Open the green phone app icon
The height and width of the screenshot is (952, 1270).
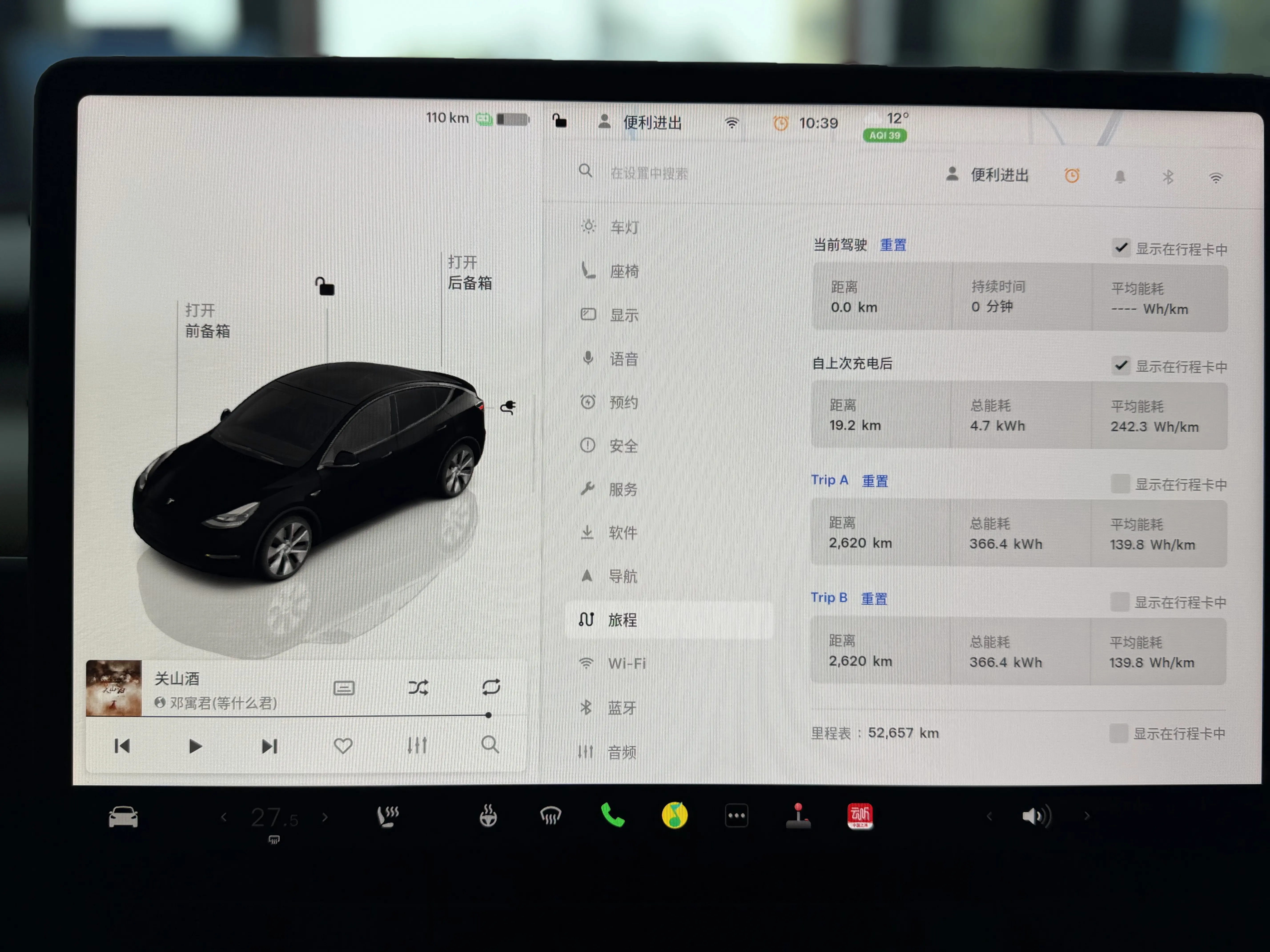613,815
